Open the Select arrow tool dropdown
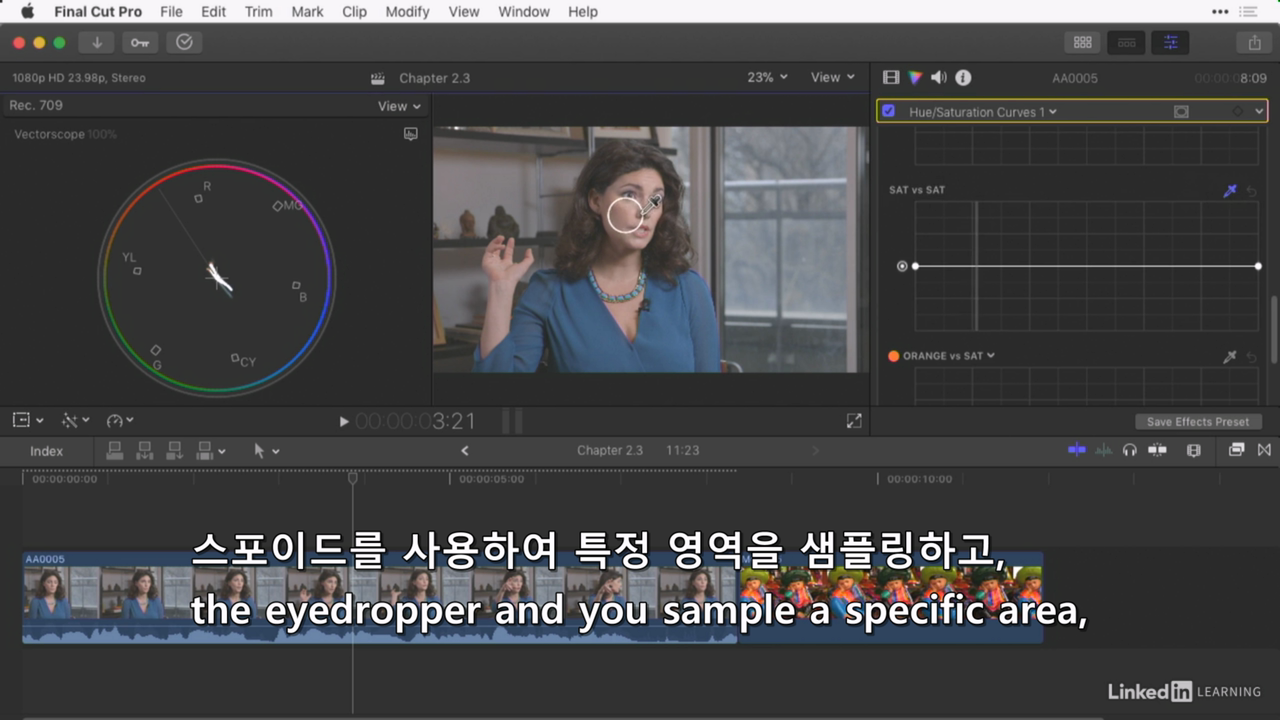 click(x=266, y=451)
